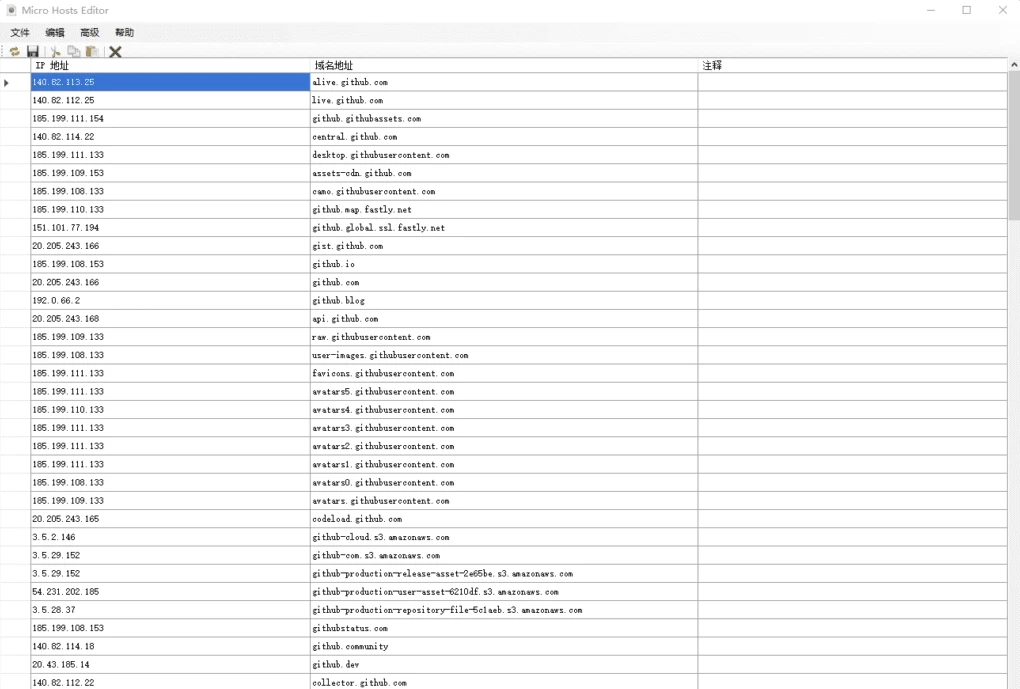The image size is (1020, 689).
Task: Click the copy toolbar icon
Action: point(74,52)
